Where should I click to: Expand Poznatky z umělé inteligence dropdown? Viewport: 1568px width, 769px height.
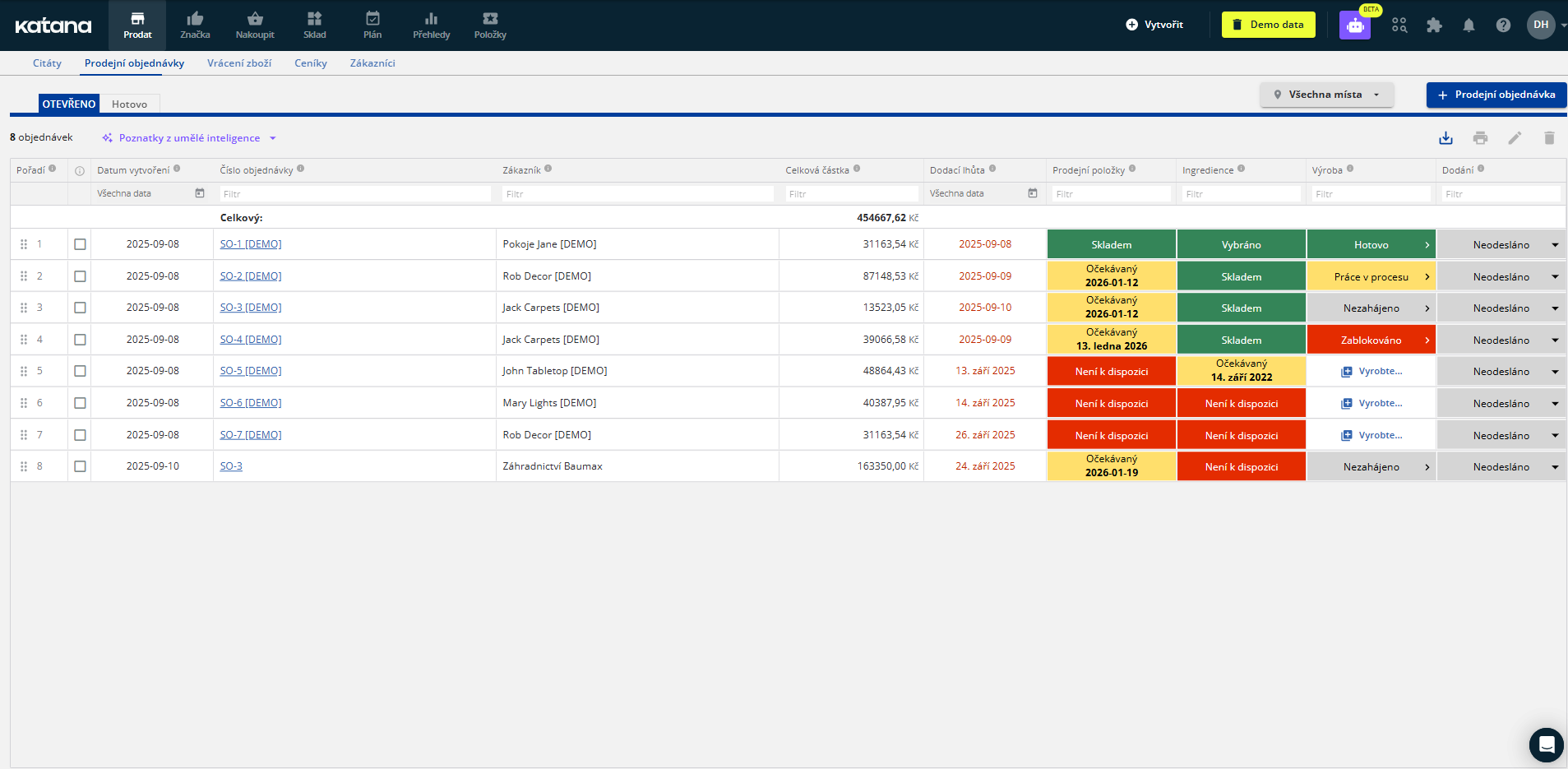point(189,138)
